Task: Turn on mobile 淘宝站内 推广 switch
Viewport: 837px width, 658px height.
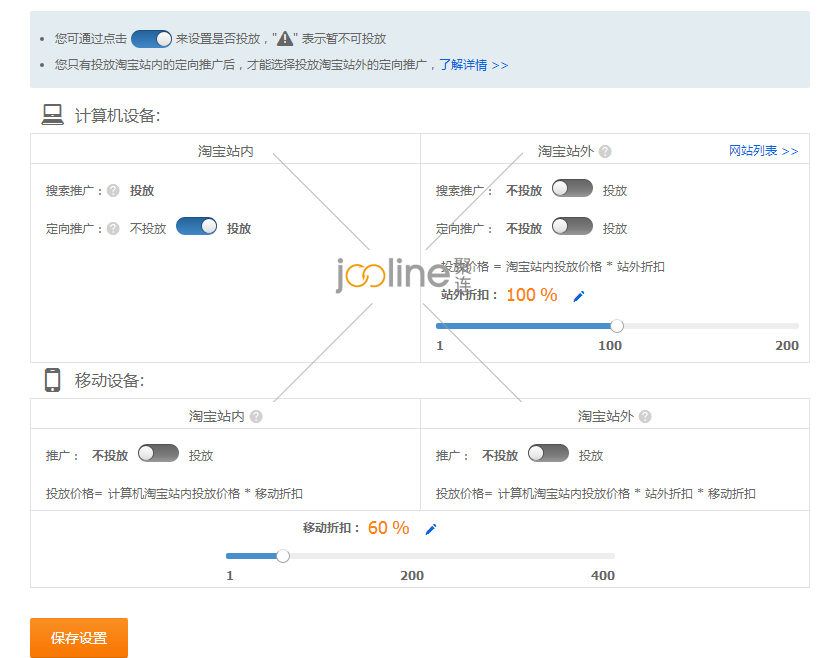Action: [x=159, y=453]
